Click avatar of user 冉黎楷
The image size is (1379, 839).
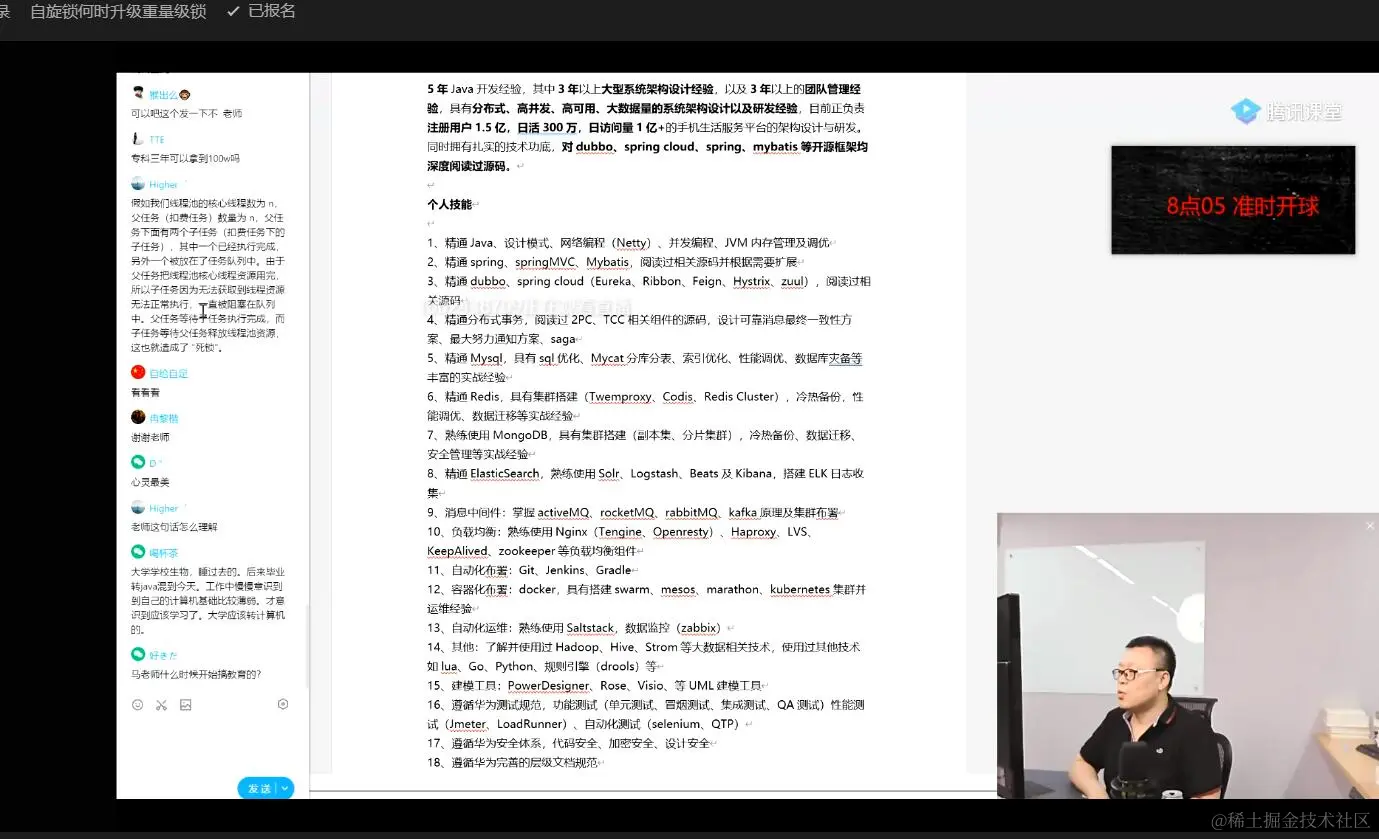pyautogui.click(x=138, y=417)
